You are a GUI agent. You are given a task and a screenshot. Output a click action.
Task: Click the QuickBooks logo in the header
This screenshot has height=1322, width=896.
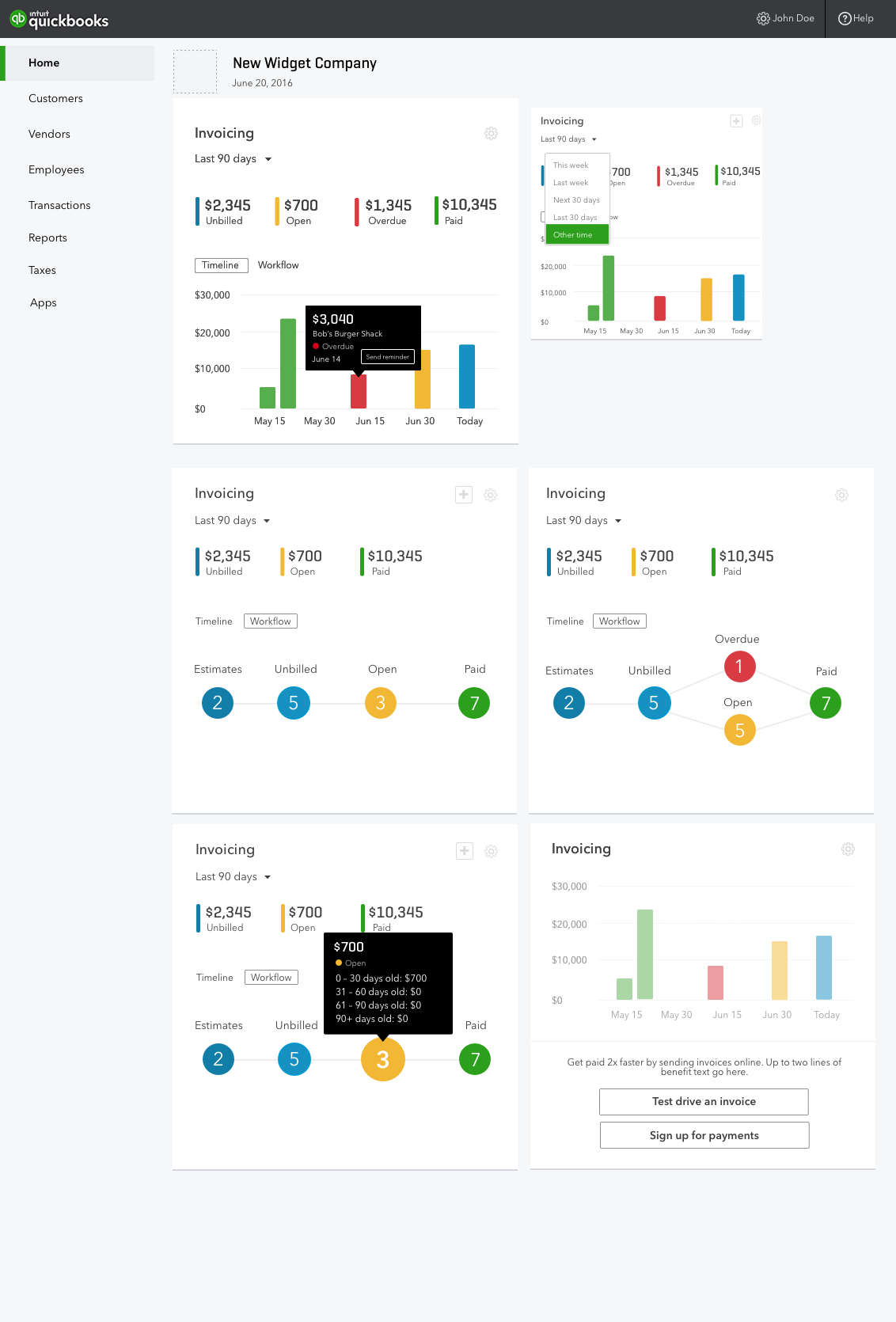pyautogui.click(x=59, y=19)
